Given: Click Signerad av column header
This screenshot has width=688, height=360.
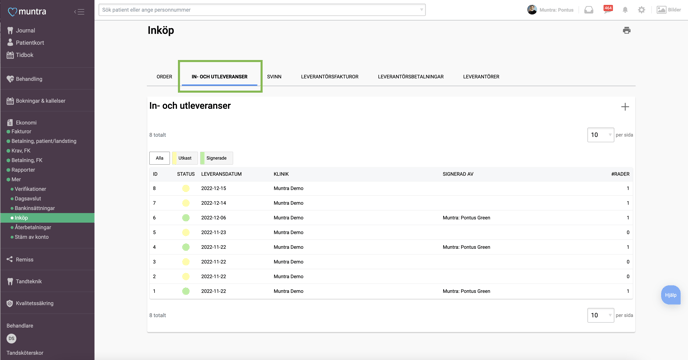Looking at the screenshot, I should 458,174.
